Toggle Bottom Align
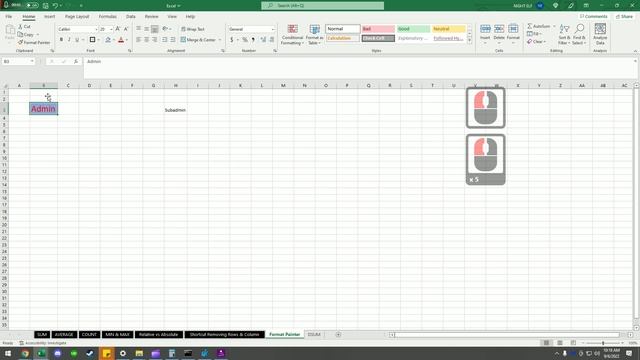This screenshot has height=360, width=640. 155,29
